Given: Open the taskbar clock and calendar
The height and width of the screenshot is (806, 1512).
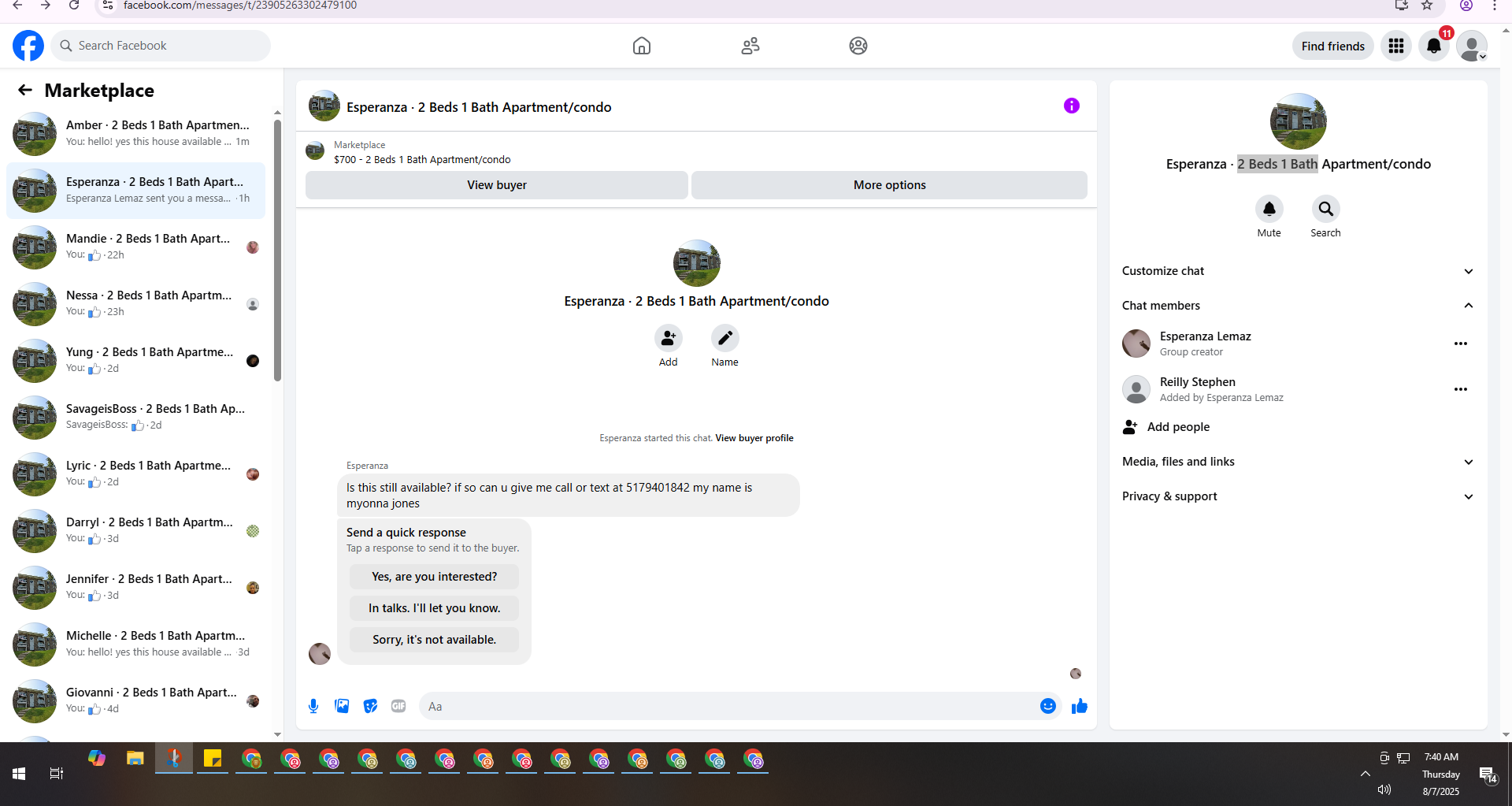Looking at the screenshot, I should pos(1441,774).
